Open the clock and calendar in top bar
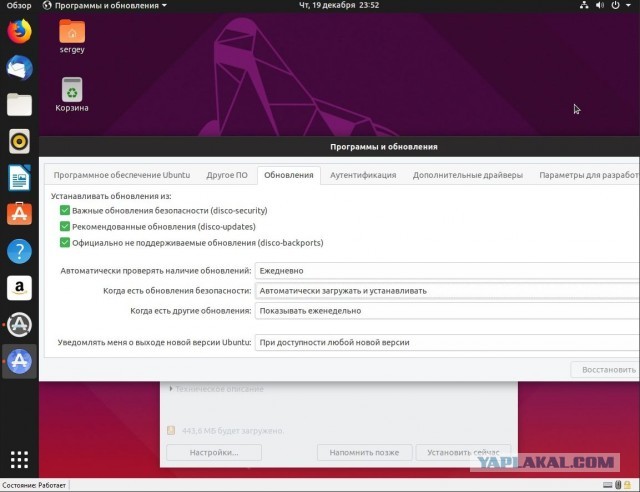 pos(339,5)
